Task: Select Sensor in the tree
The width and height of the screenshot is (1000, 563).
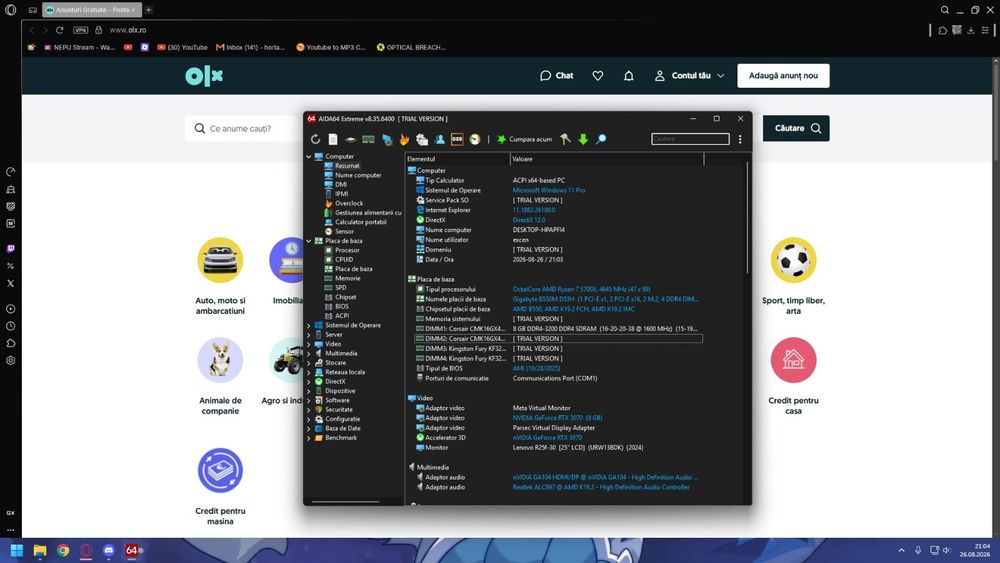Action: (344, 231)
